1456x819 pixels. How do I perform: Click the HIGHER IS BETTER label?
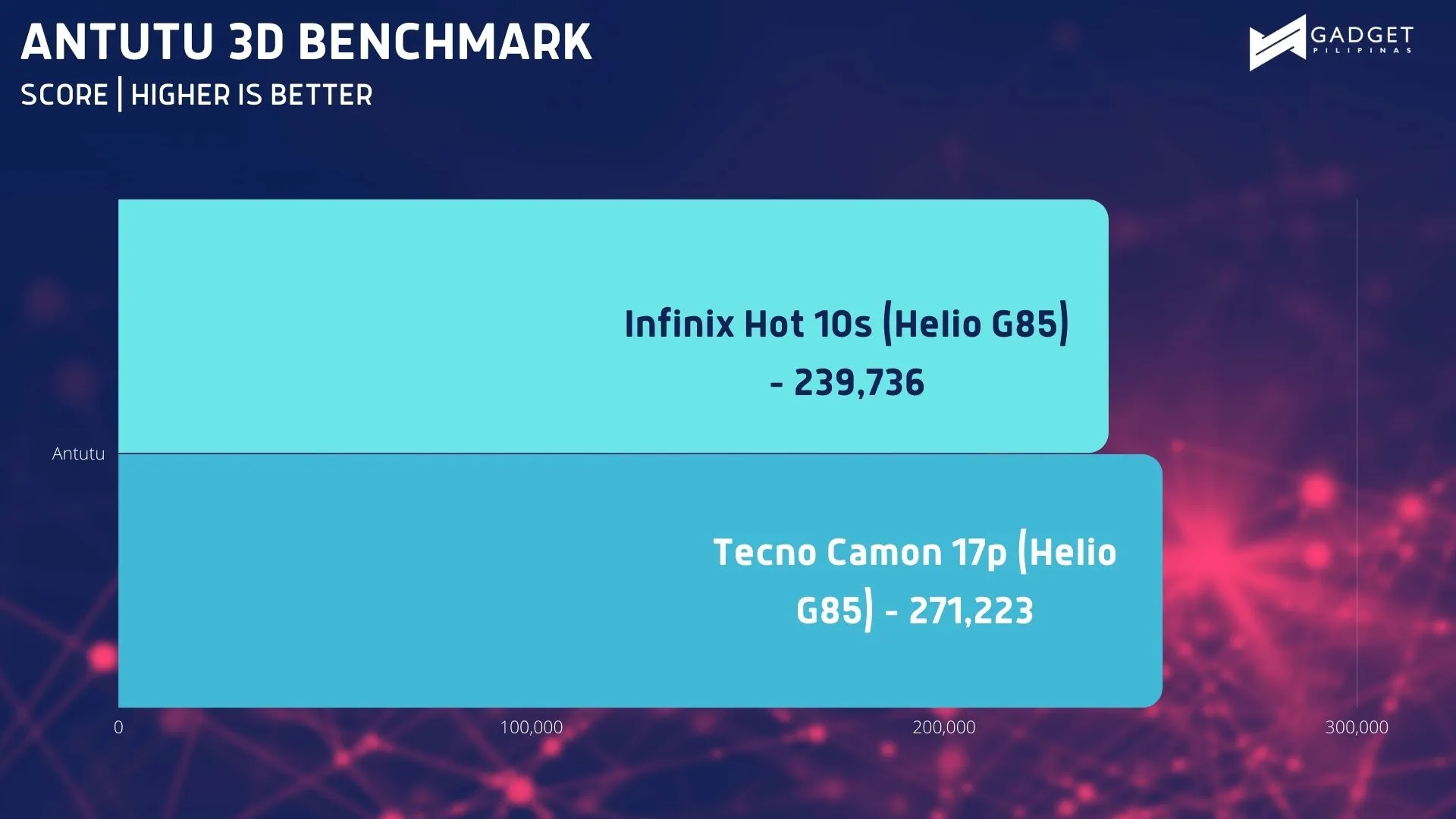pos(252,96)
